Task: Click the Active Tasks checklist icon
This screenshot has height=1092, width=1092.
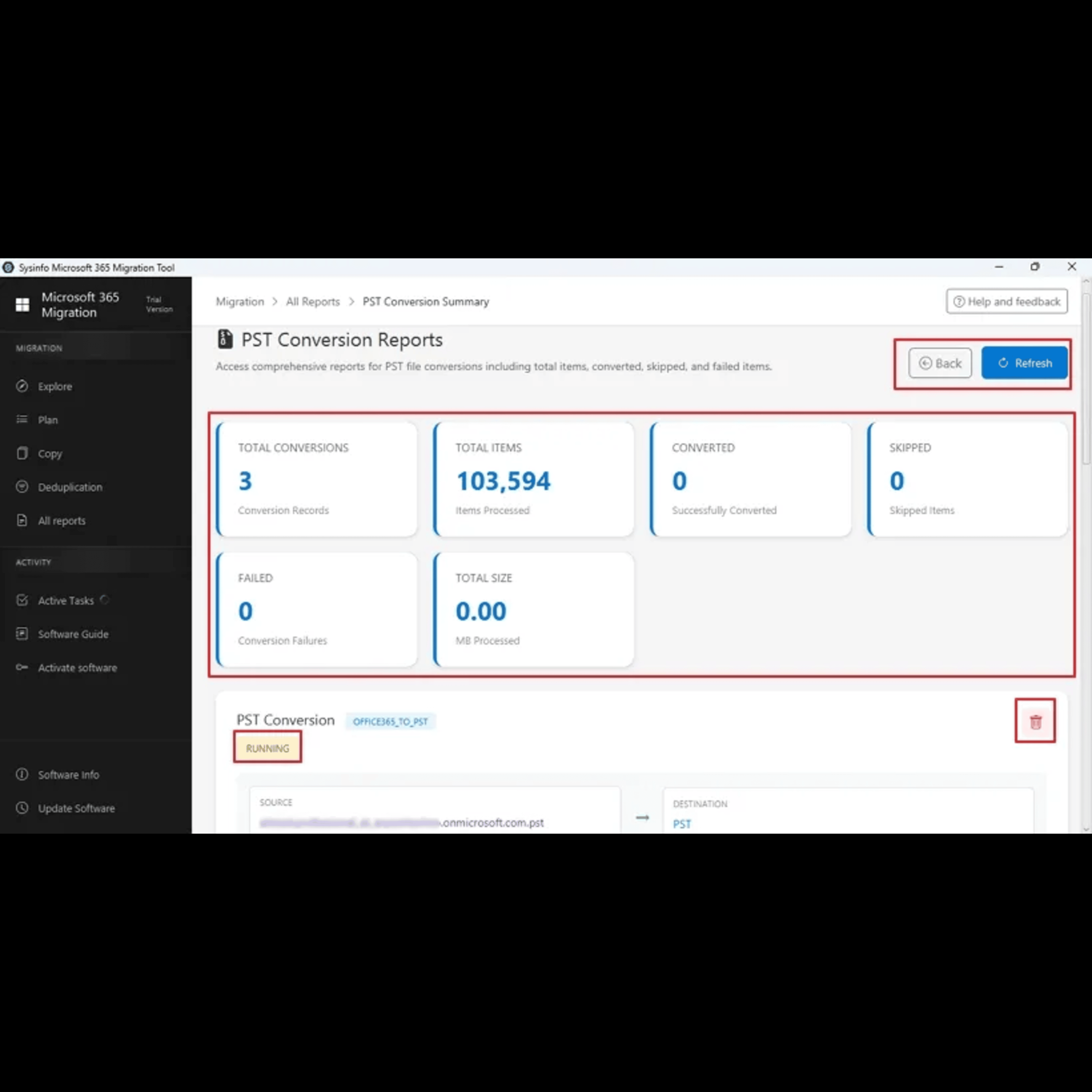Action: 22,600
